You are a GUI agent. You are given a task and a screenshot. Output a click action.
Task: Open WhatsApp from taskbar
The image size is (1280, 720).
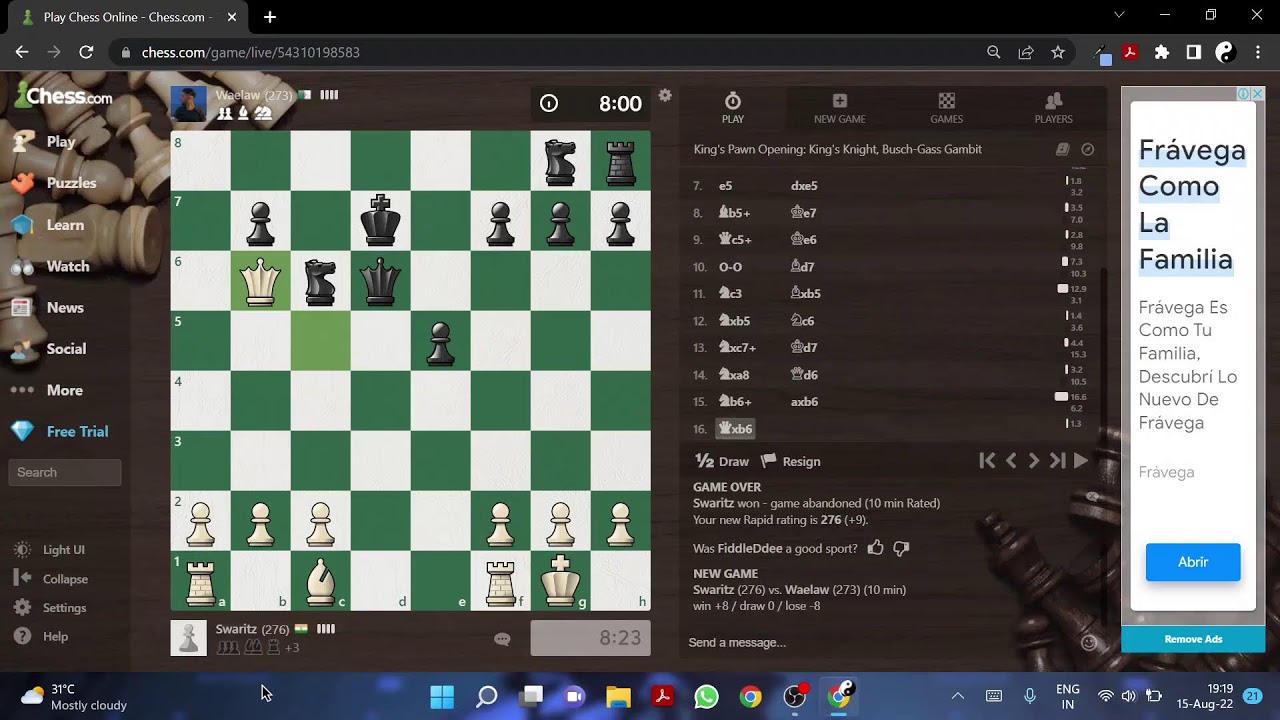(x=706, y=696)
